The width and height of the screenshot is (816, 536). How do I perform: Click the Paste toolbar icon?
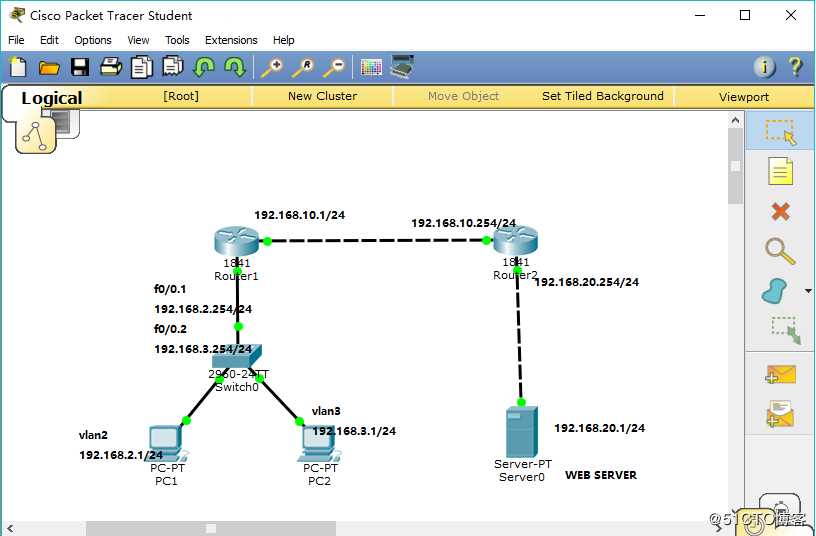click(173, 67)
